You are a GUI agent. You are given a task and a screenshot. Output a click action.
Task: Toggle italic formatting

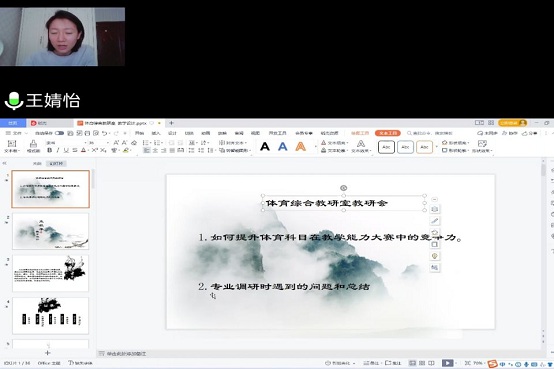58,151
